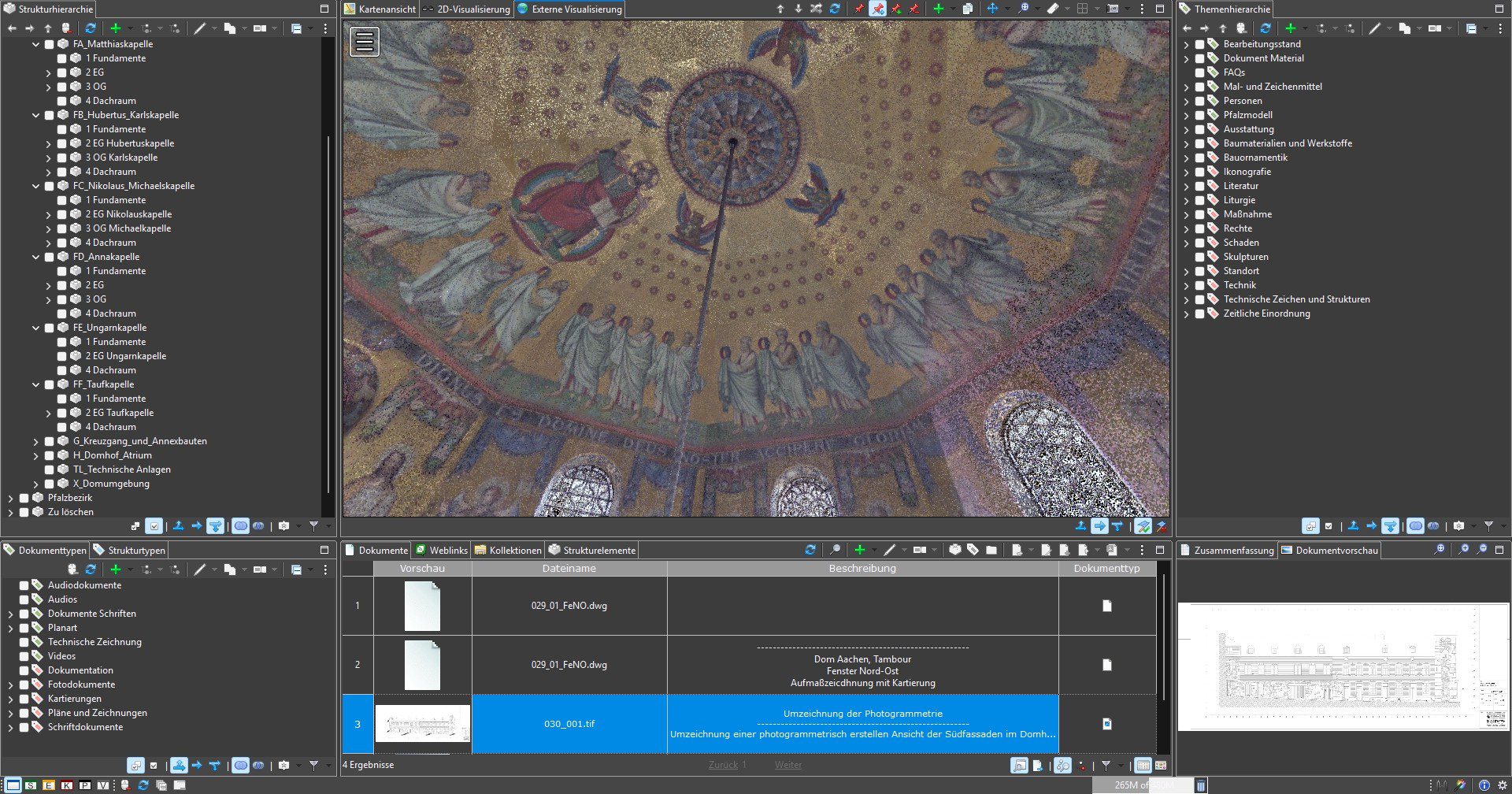This screenshot has width=1512, height=794.
Task: Click the tag icon in the Dokumente toolbar
Action: [973, 550]
